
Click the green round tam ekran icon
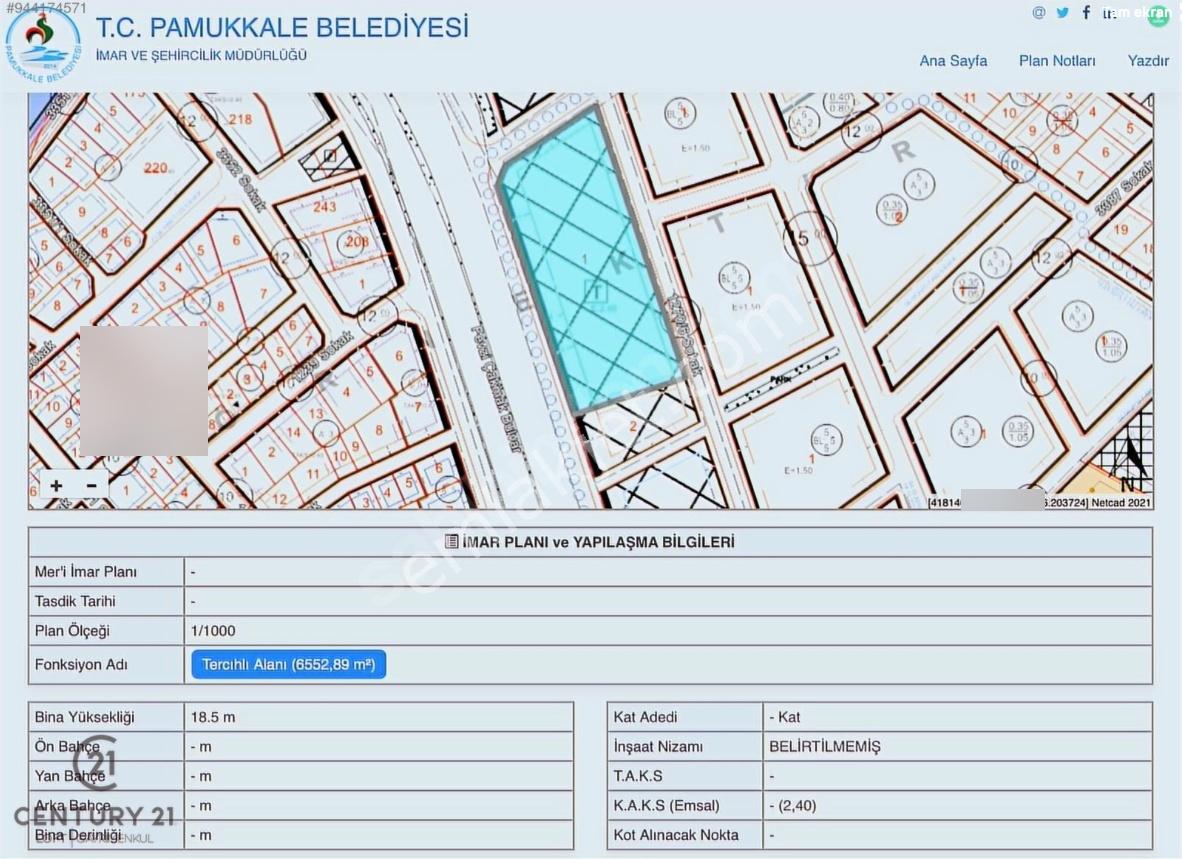[x=1159, y=15]
